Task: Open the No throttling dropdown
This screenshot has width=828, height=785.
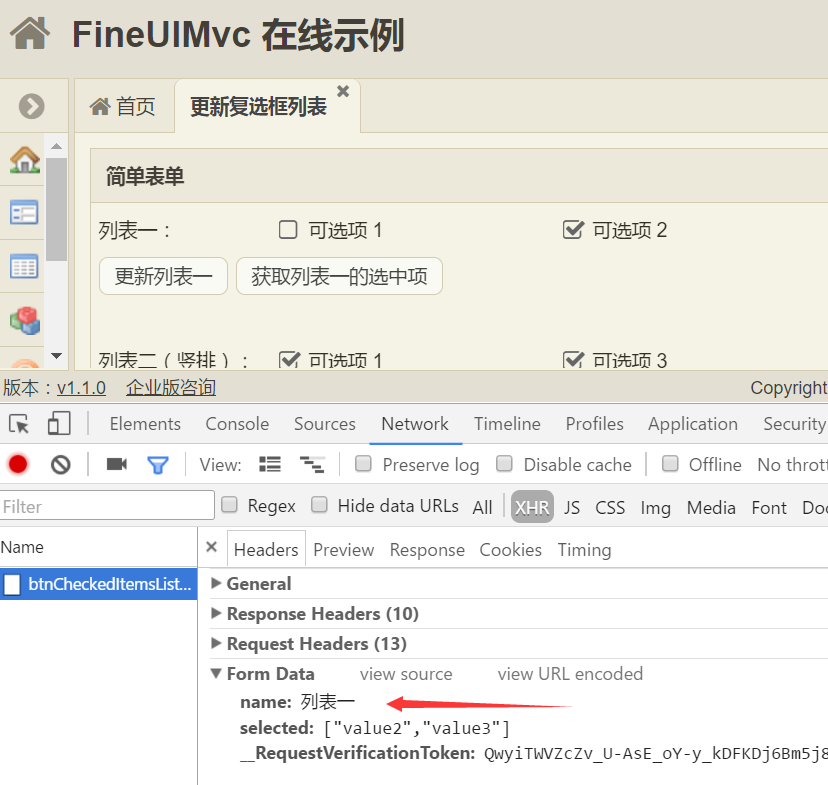Action: pos(792,465)
